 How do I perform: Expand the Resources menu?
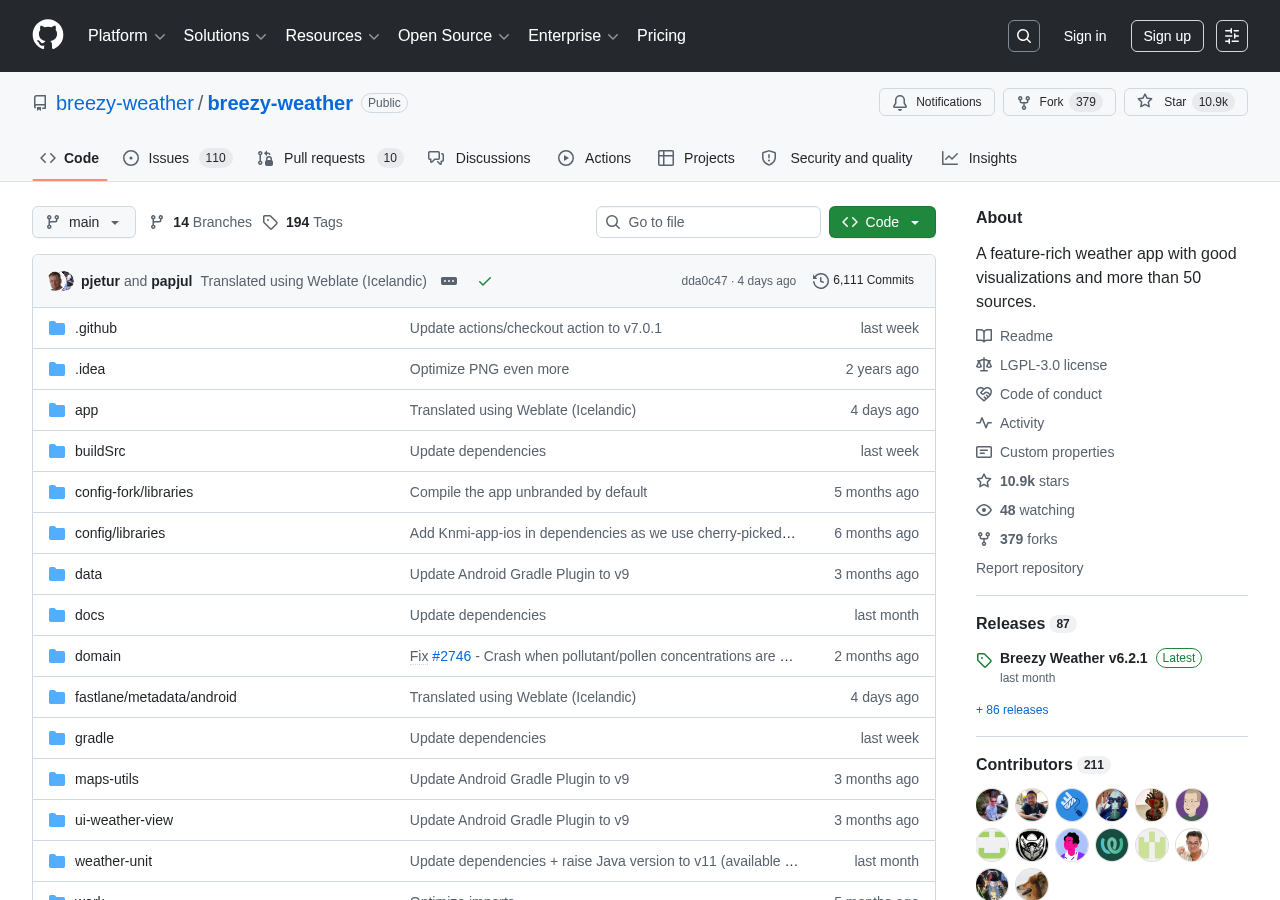(332, 36)
